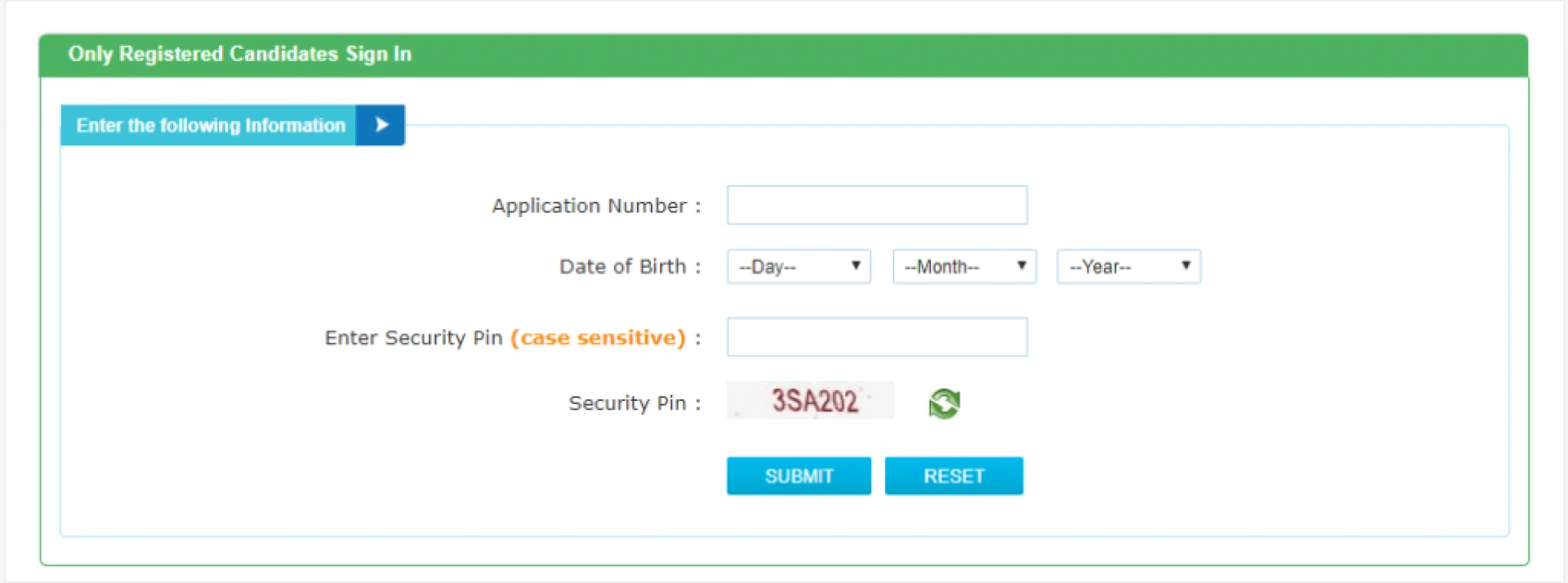Viewport: 1568px width, 583px height.
Task: Click the down arrow of Day selector
Action: click(856, 265)
